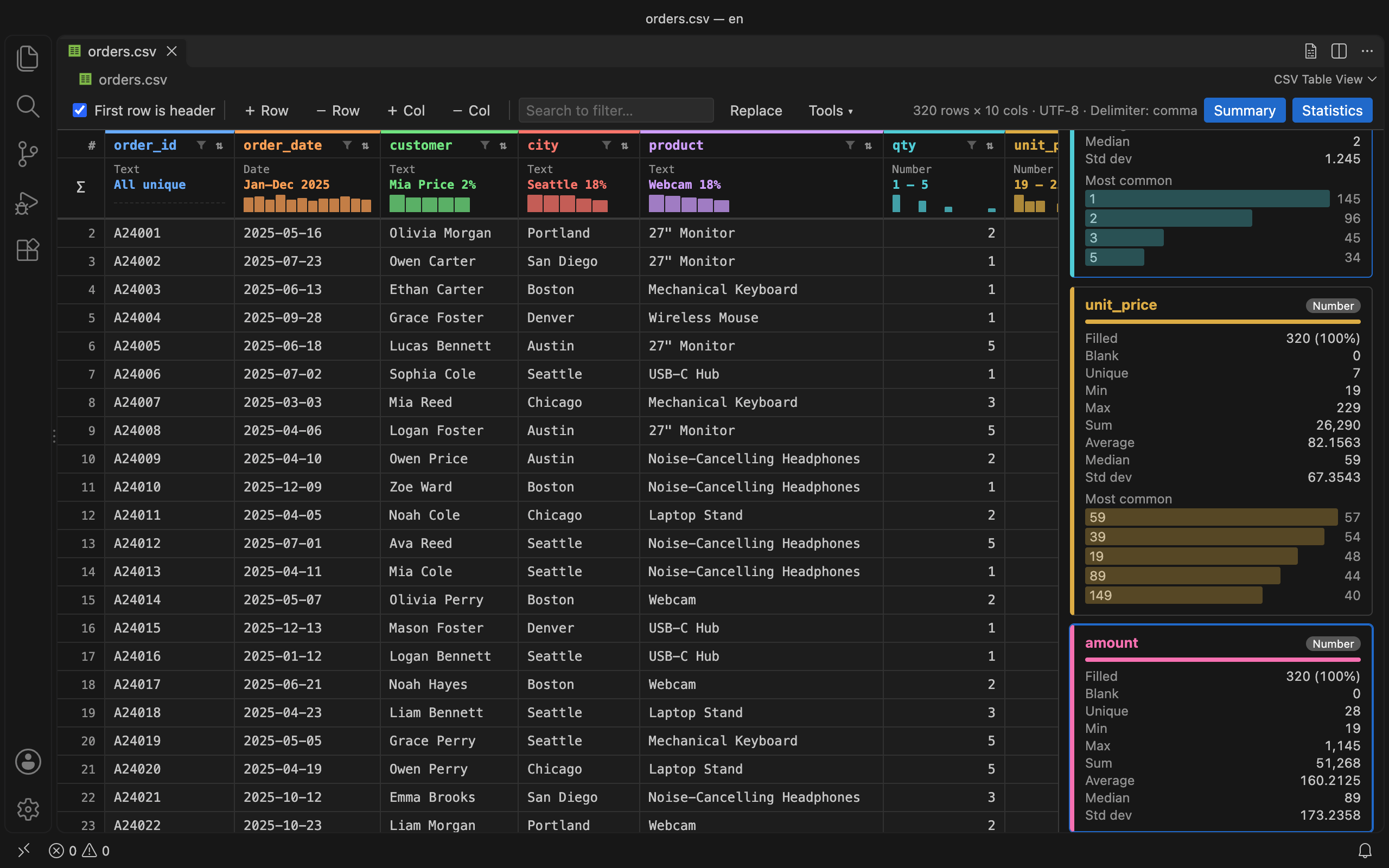Select cell A24005 in order_id column
This screenshot has height=868, width=1389.
coord(169,346)
